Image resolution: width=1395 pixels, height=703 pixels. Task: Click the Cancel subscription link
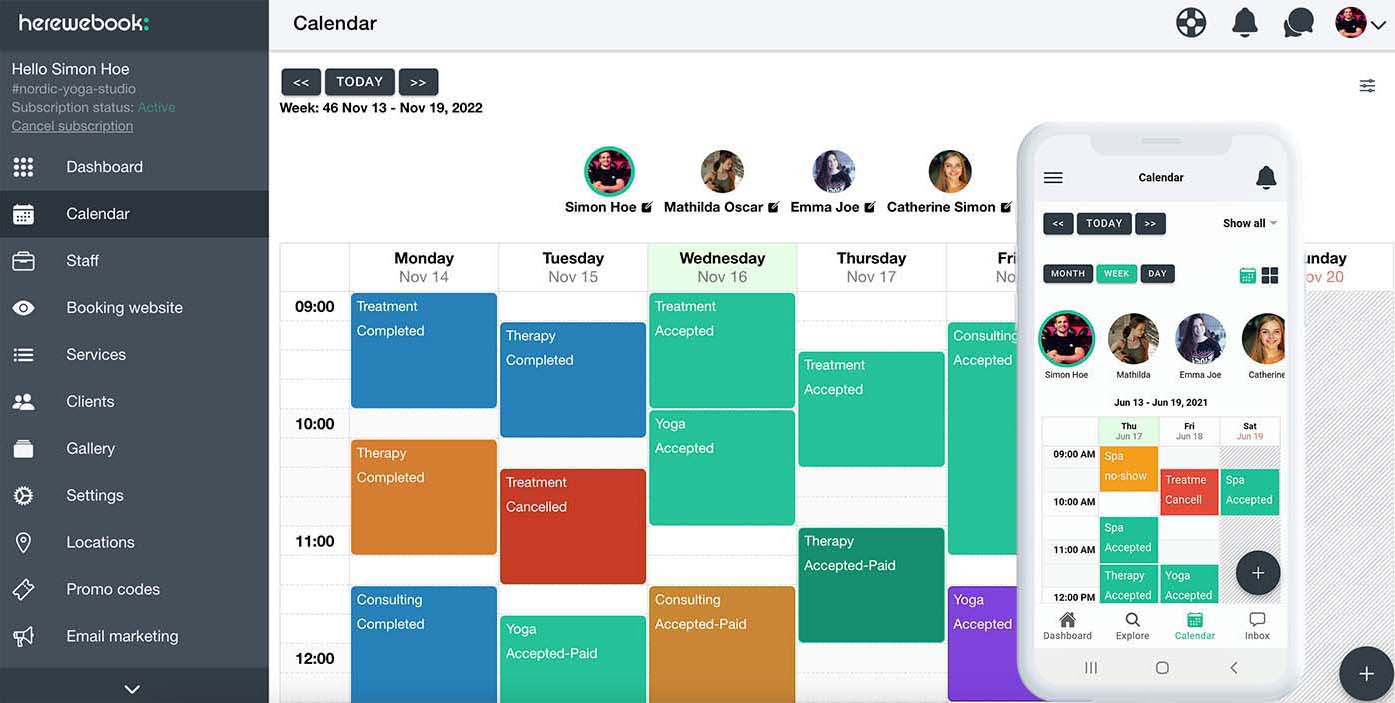pos(72,126)
